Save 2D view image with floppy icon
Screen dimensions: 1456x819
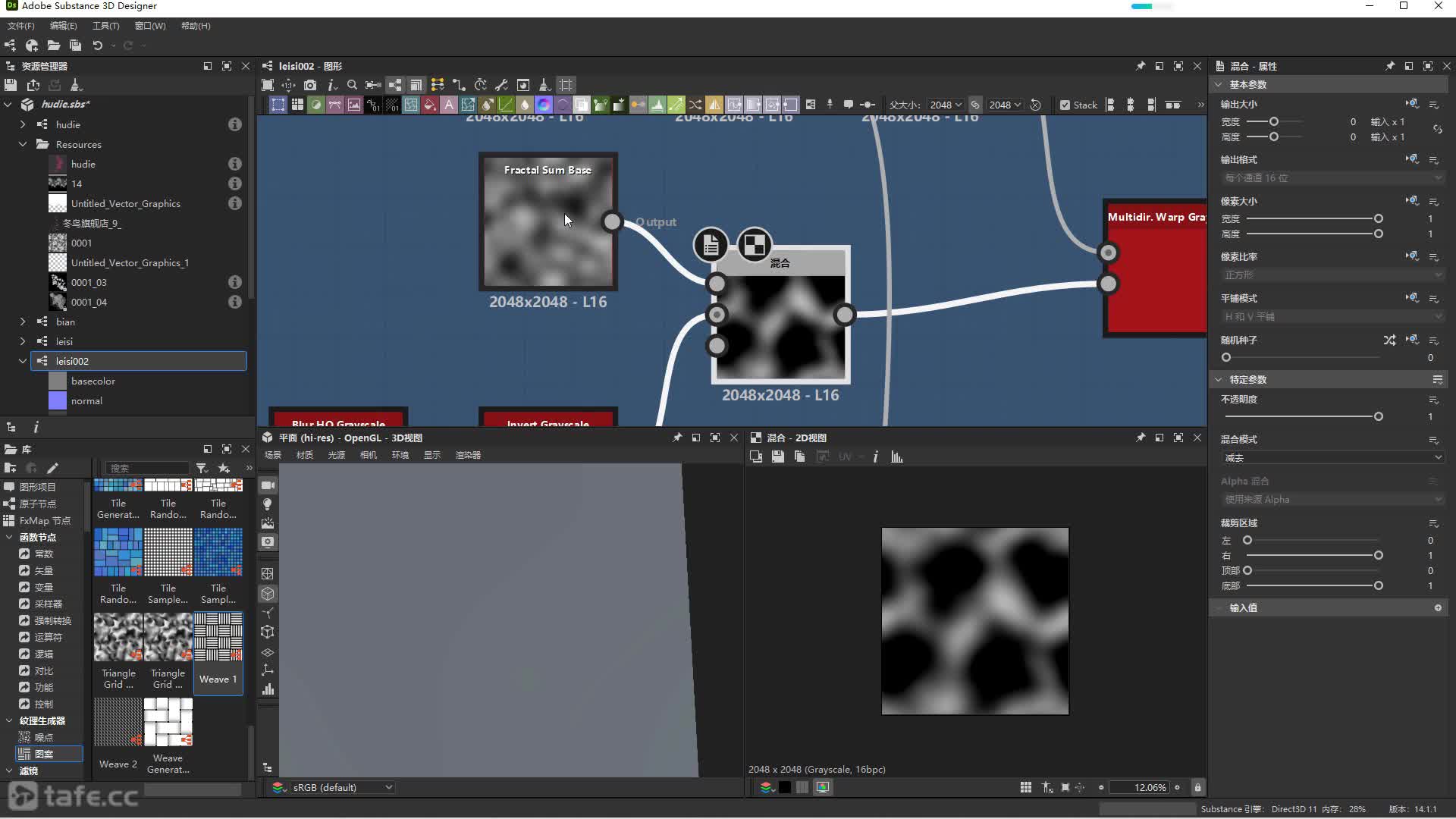pyautogui.click(x=777, y=457)
